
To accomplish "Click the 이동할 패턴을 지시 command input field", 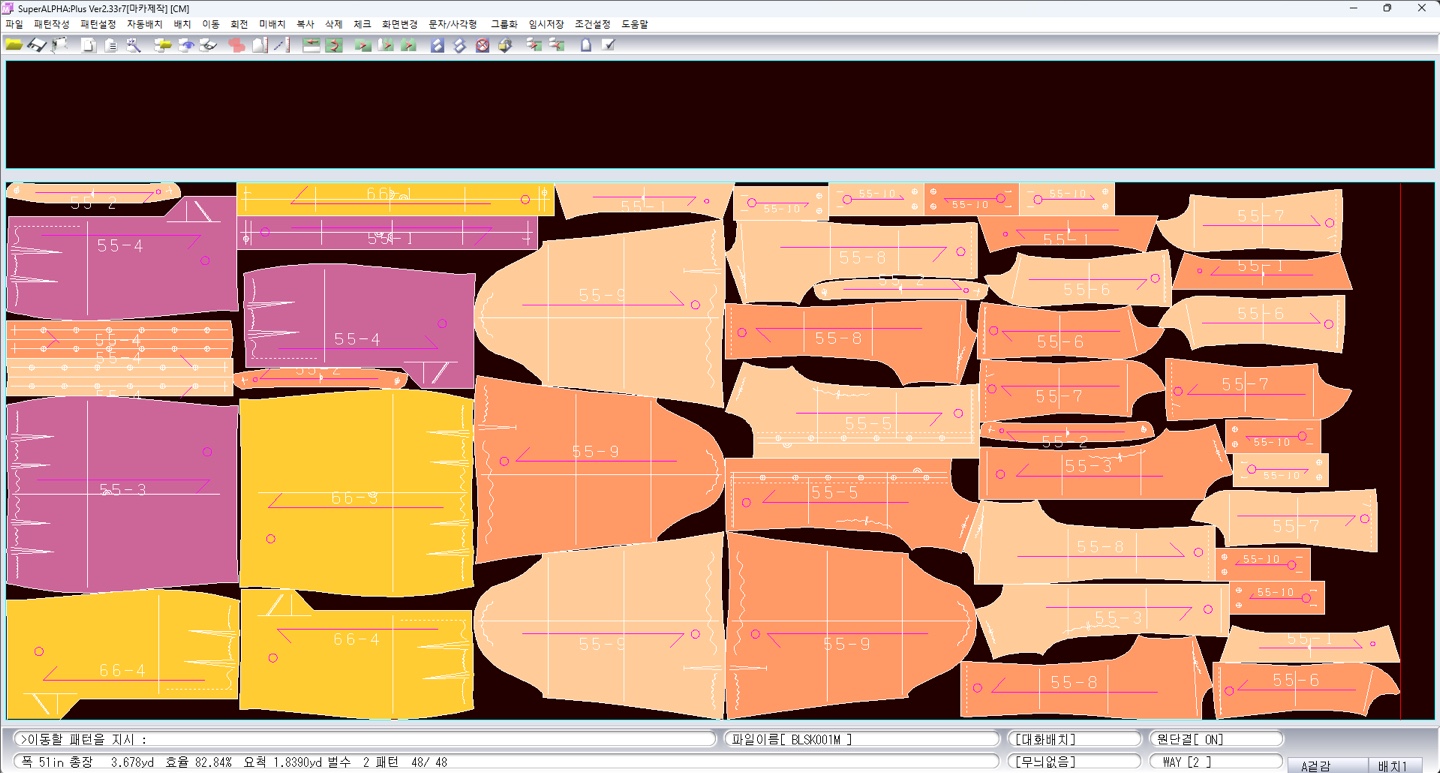I will [x=365, y=739].
